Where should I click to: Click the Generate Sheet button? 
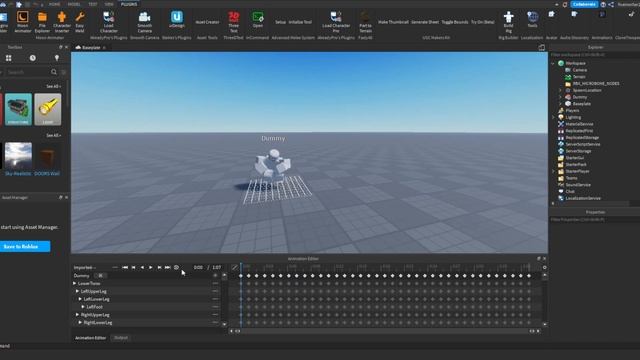[x=425, y=22]
